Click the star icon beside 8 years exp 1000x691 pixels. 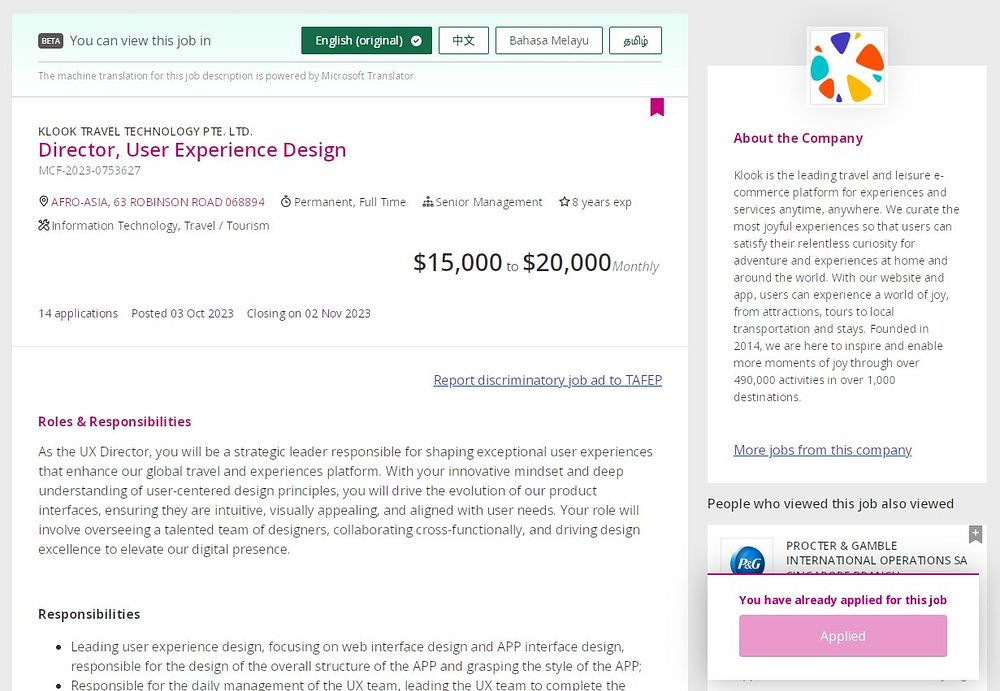564,202
